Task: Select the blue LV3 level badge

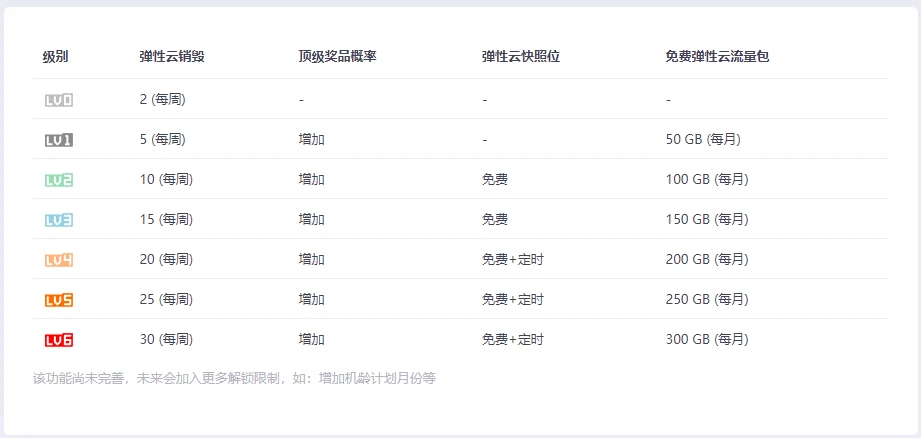Action: (59, 220)
